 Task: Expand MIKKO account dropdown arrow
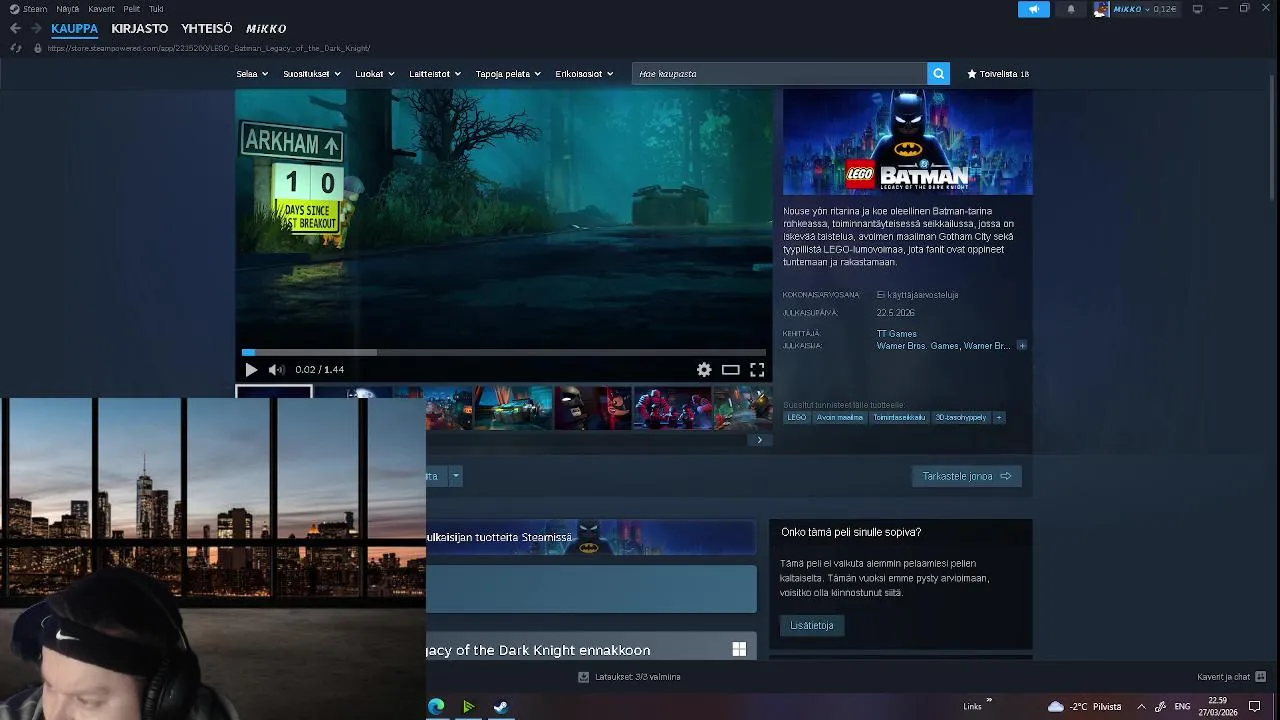pyautogui.click(x=1147, y=9)
